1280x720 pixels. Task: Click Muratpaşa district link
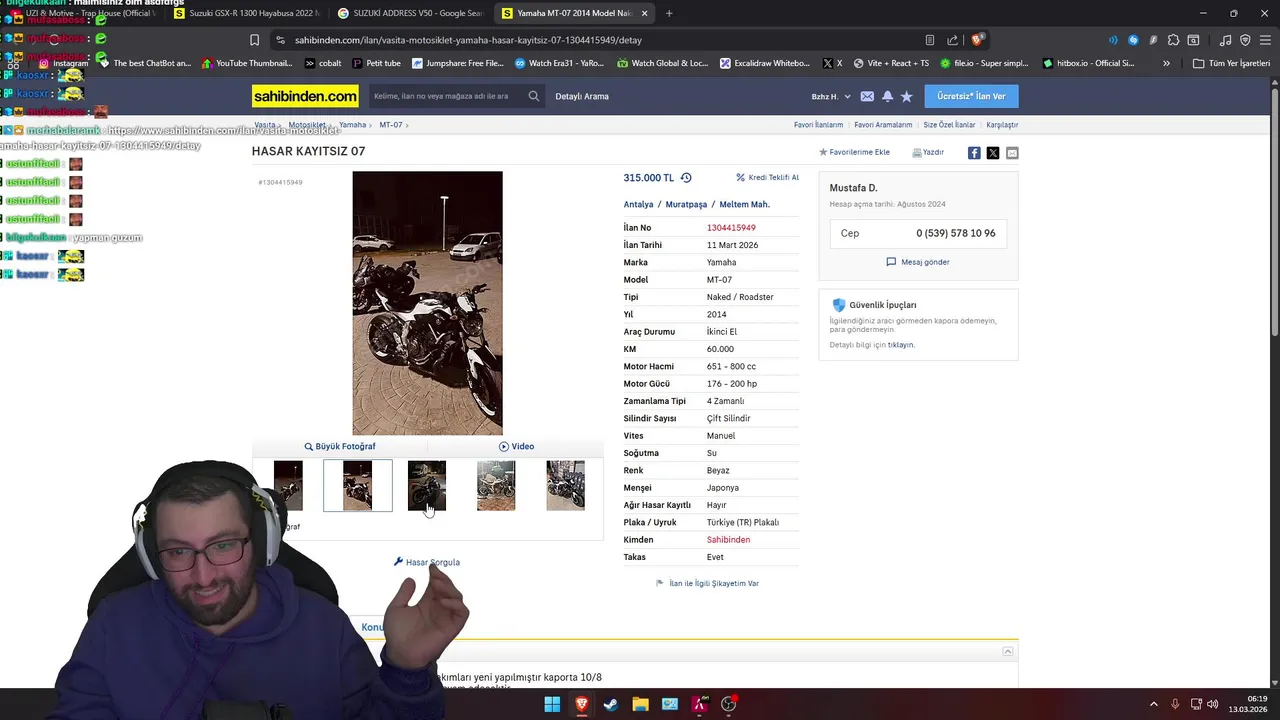(x=686, y=204)
